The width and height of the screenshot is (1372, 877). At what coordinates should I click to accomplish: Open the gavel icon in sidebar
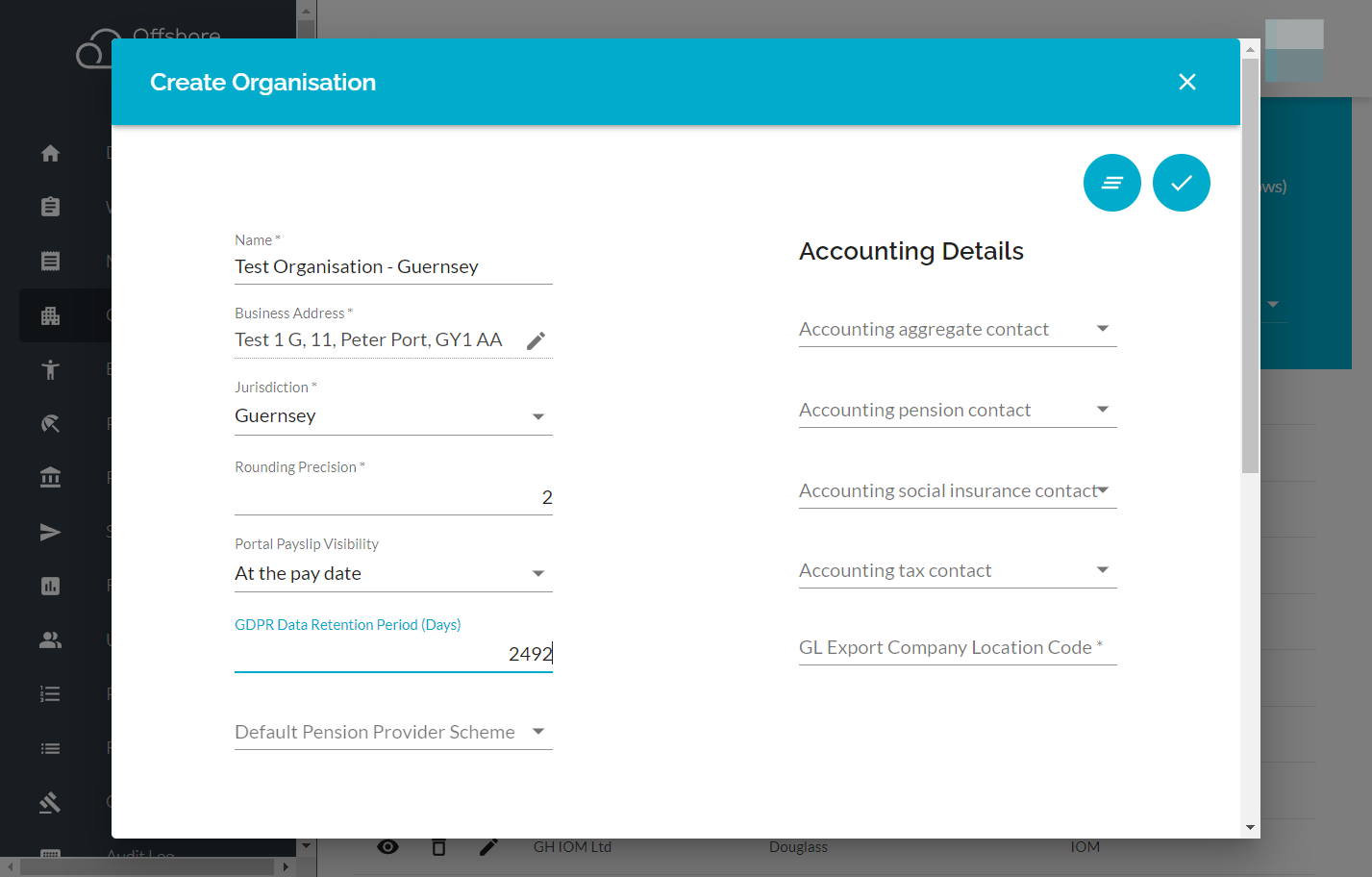[x=51, y=802]
